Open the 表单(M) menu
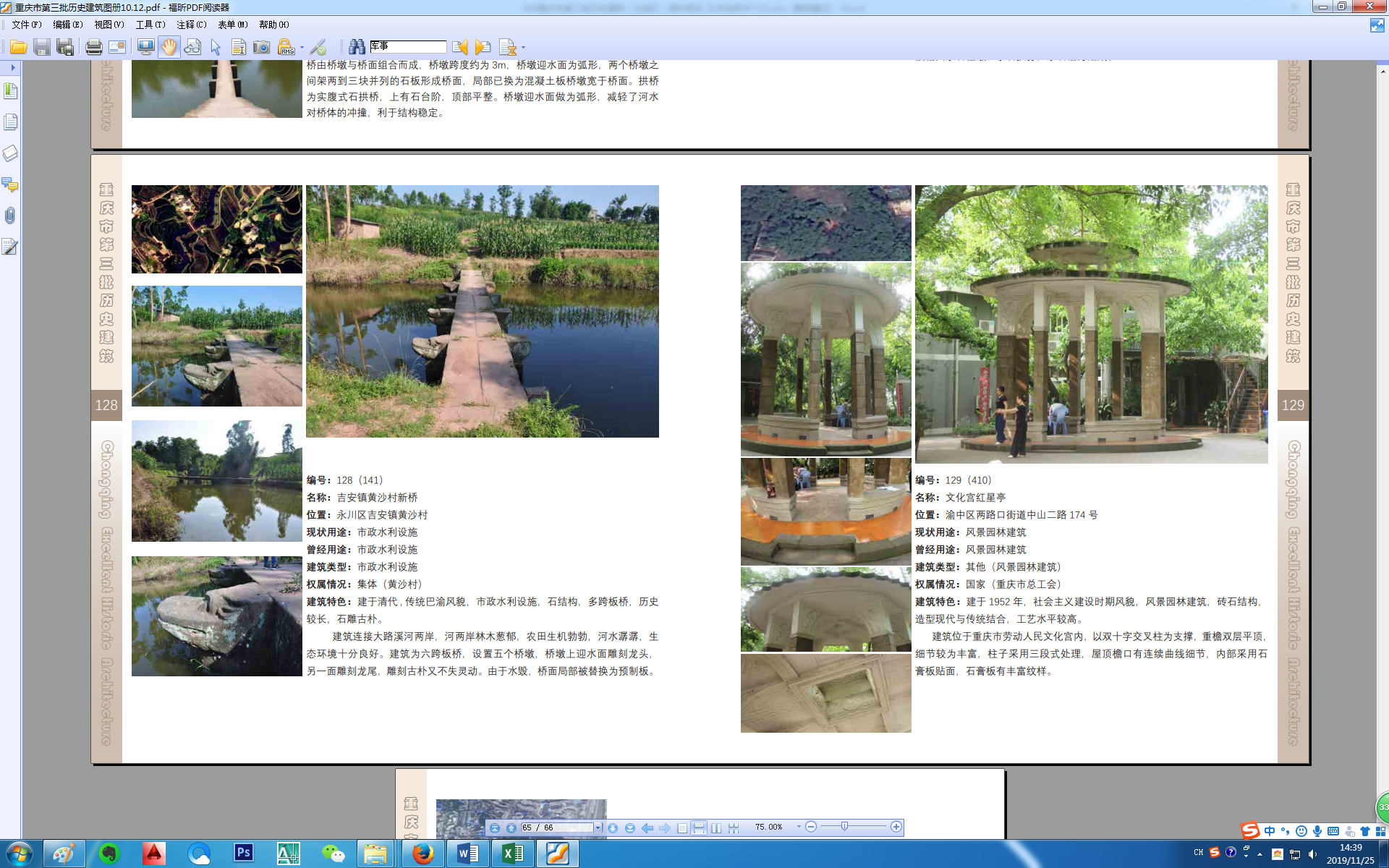1389x868 pixels. 233,25
